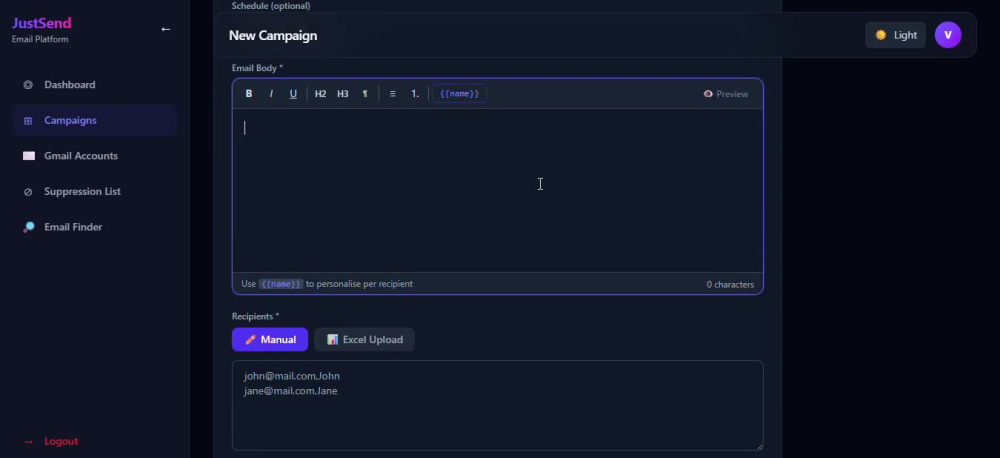Screen dimensions: 1000x458
Task: Click the Recipients label
Action: coord(255,316)
